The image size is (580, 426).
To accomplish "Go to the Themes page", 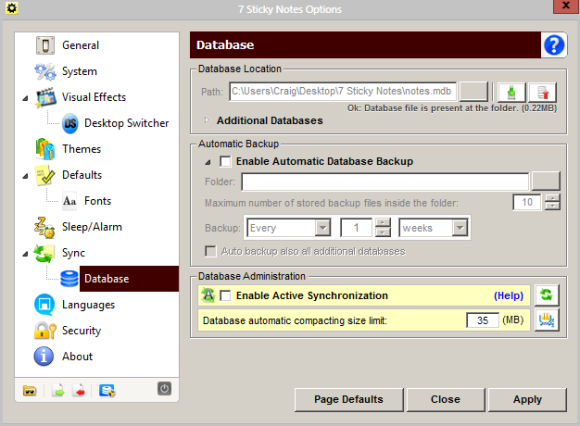I will point(81,149).
